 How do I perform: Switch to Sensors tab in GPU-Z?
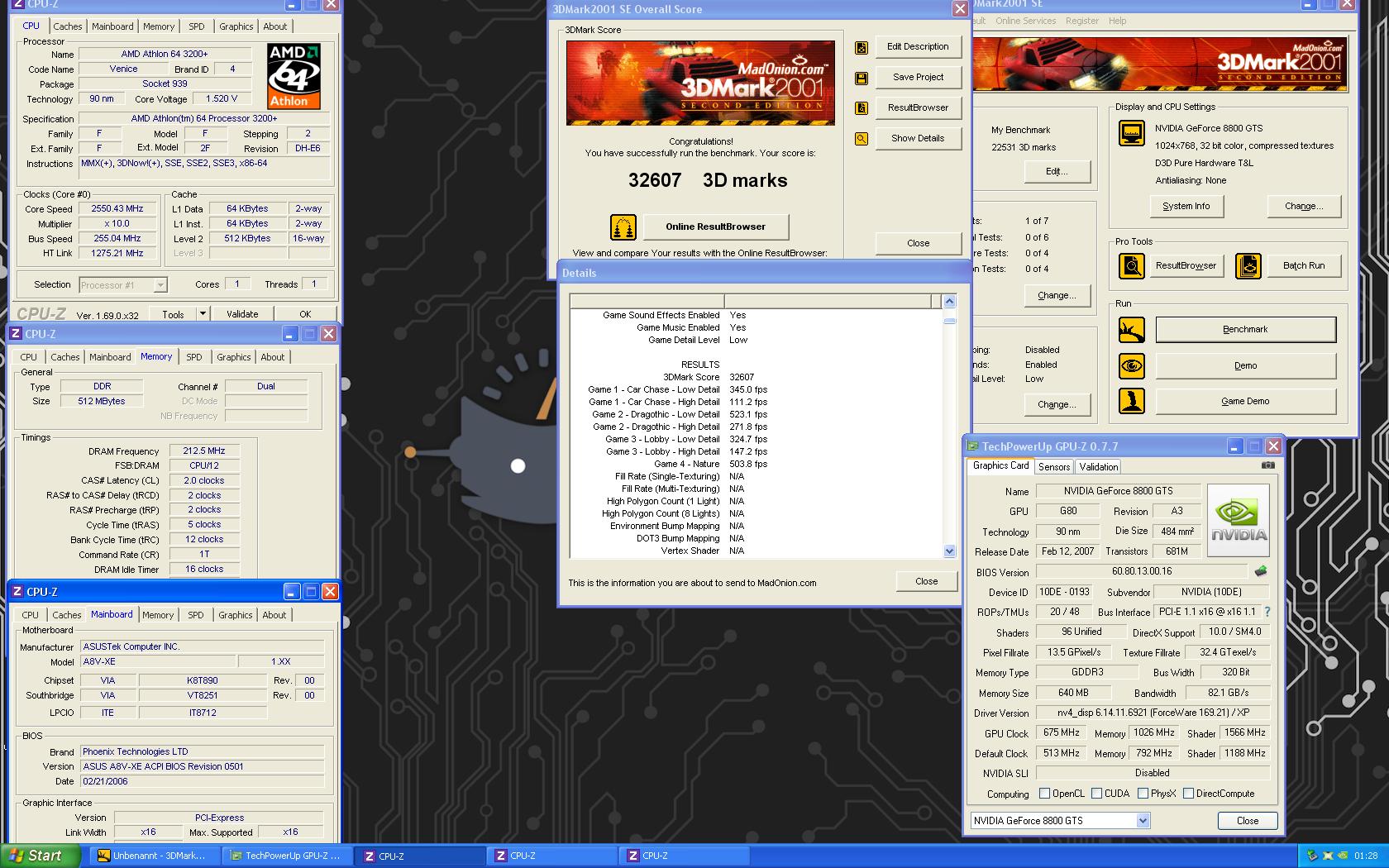[x=1054, y=467]
